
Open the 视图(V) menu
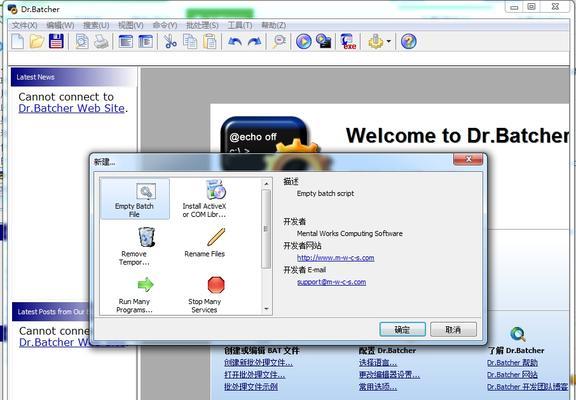(x=131, y=25)
